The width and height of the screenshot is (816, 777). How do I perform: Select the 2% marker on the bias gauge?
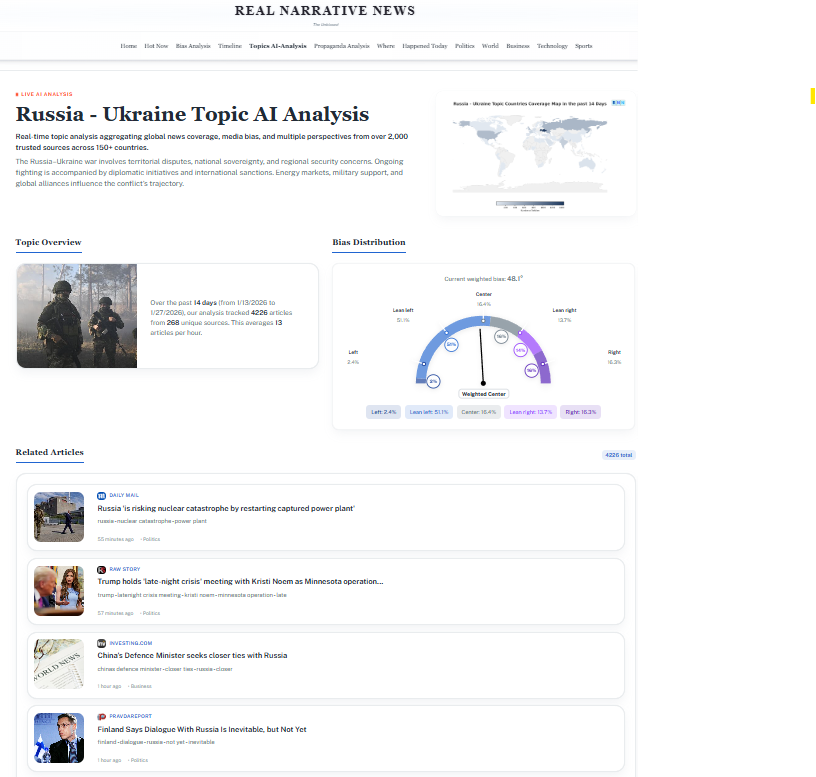coord(433,381)
